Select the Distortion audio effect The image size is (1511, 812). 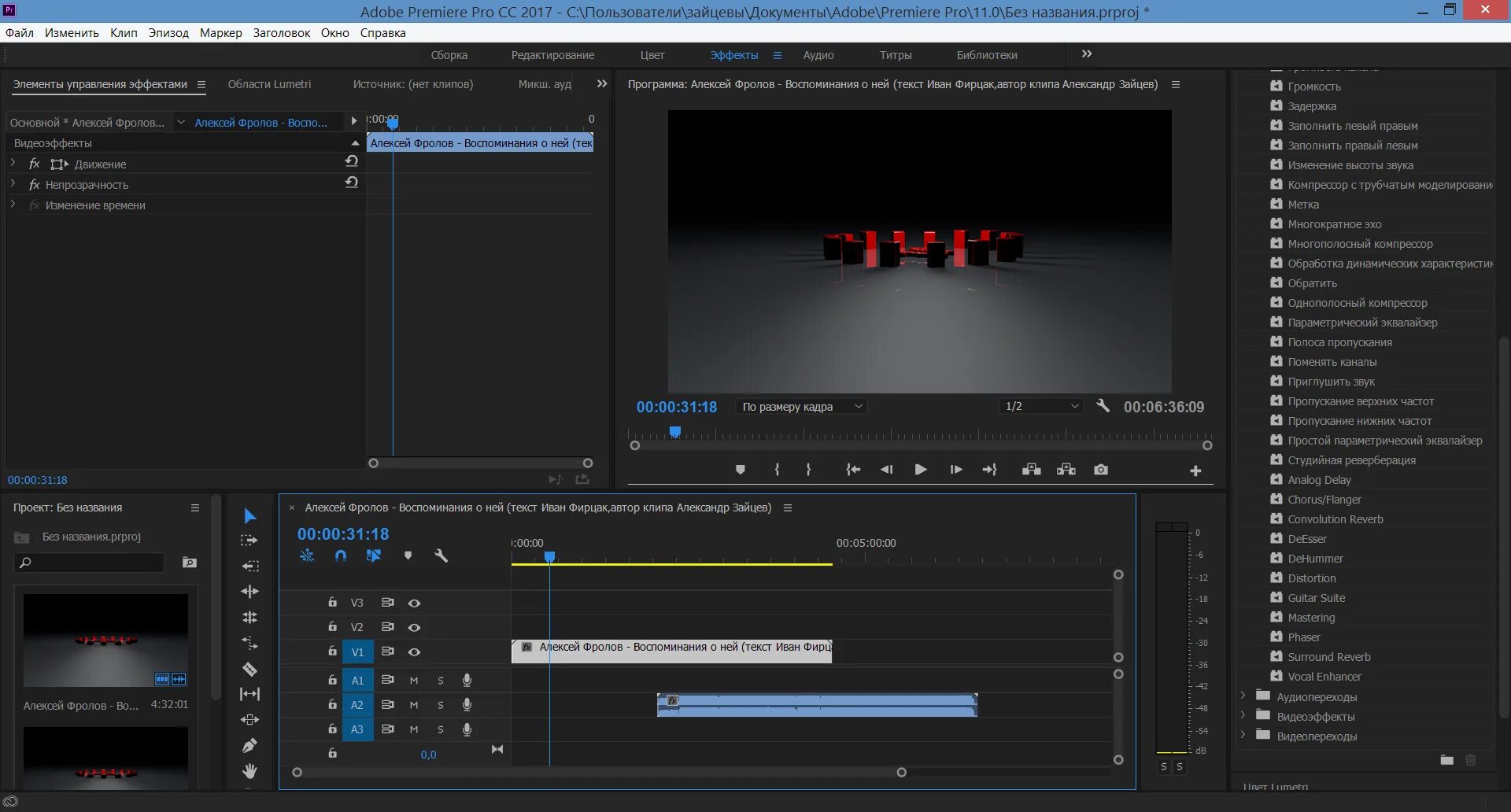click(x=1311, y=578)
